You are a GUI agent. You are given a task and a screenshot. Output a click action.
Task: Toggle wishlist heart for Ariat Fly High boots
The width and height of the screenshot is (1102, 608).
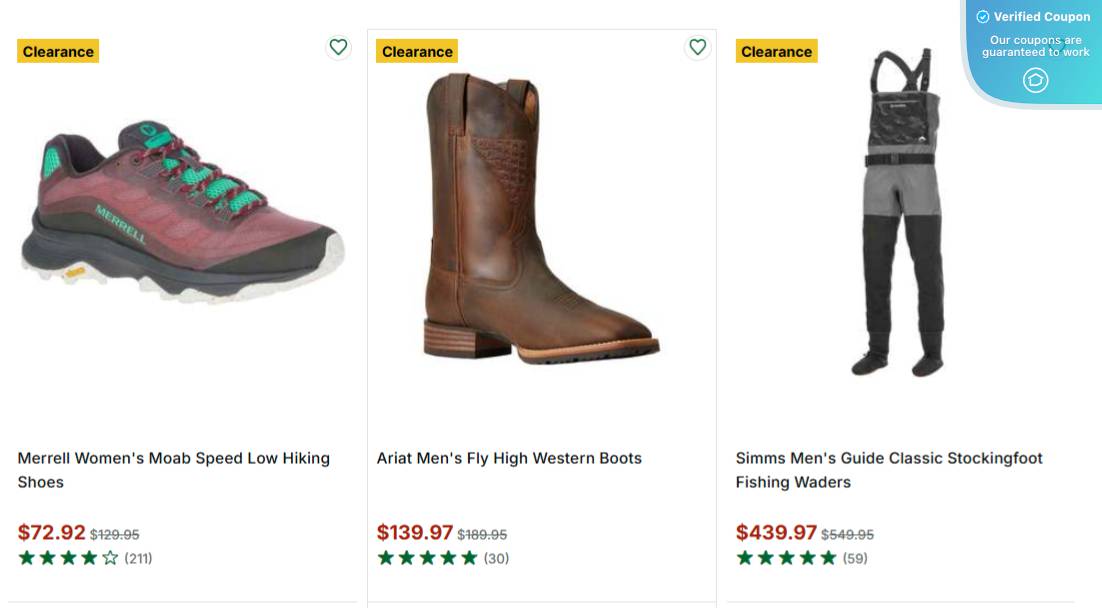[697, 46]
